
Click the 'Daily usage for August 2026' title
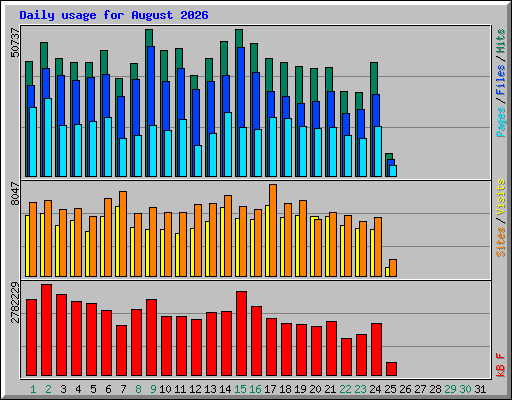click(114, 15)
